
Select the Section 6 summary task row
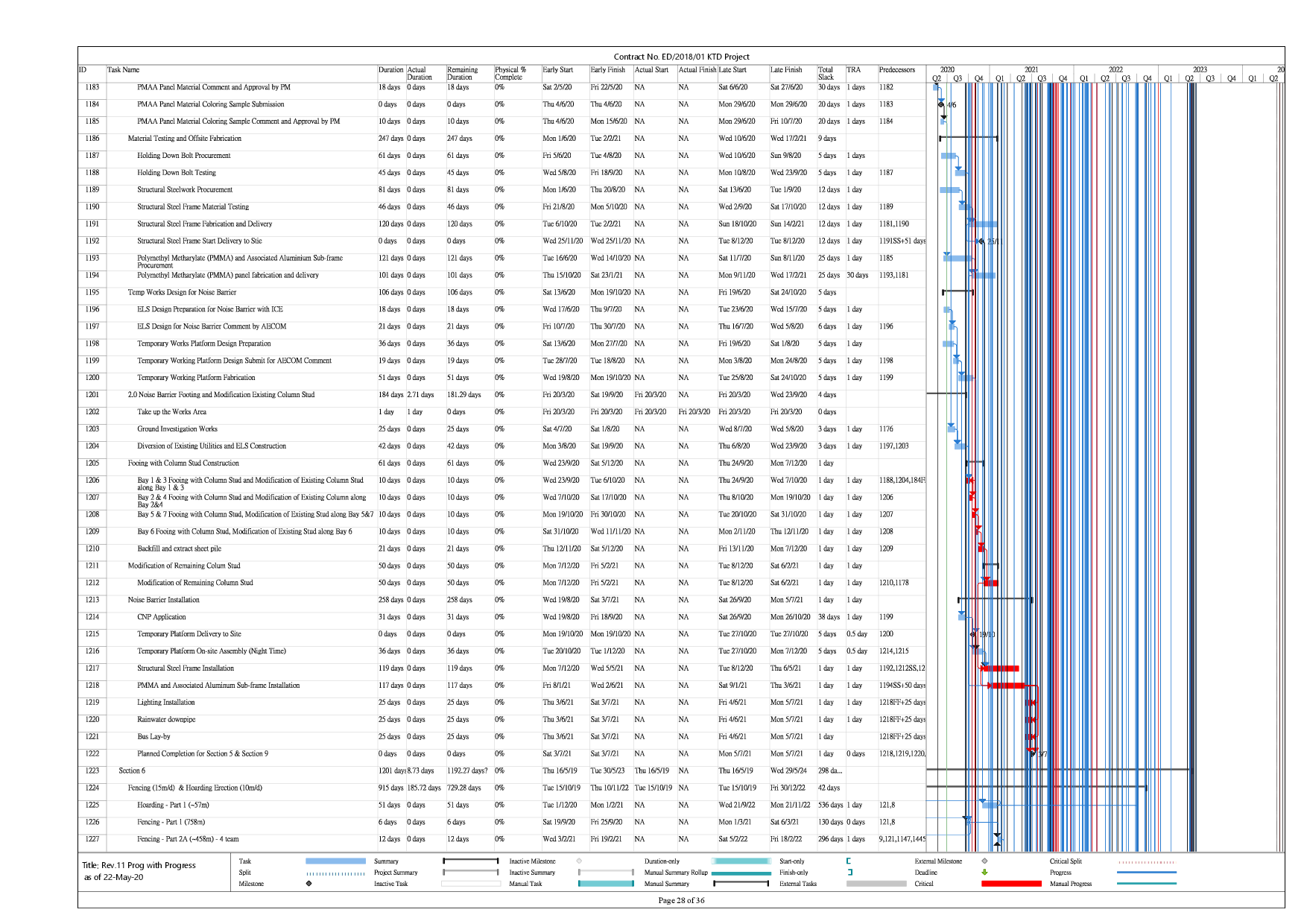132,771
